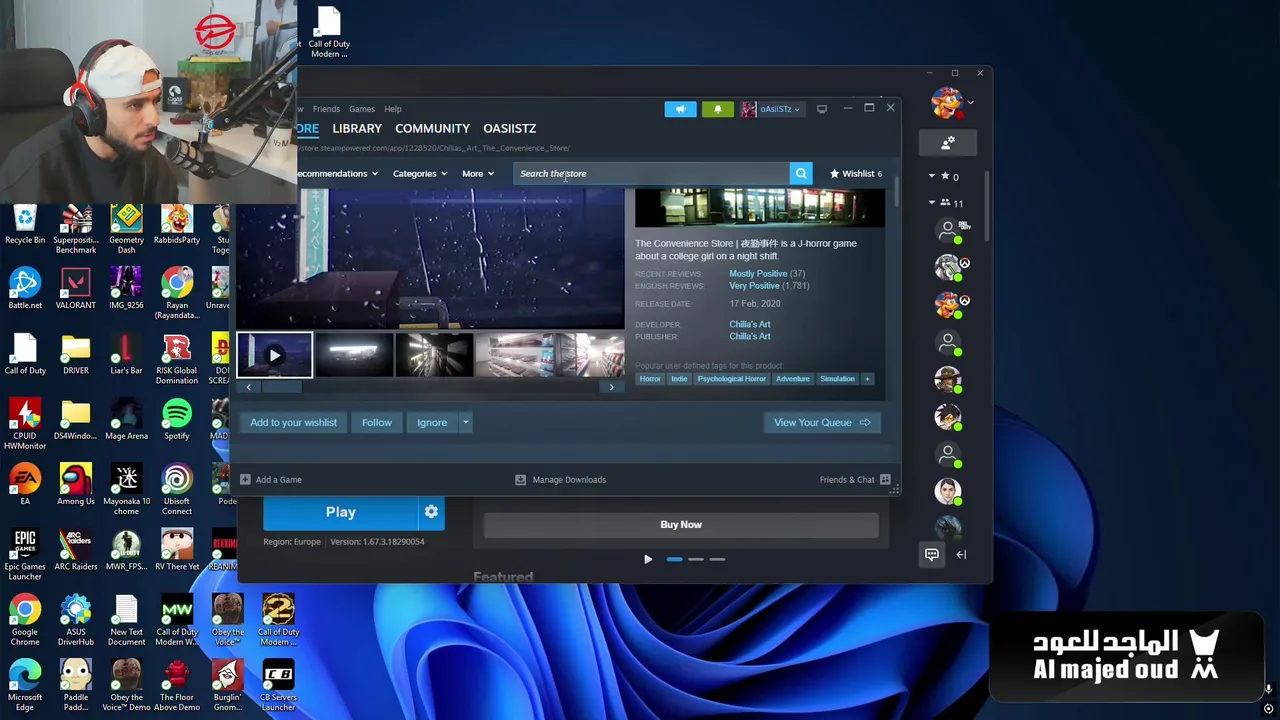Open Microsoft Edge desktop shortcut
Screen dimensions: 1280x720
(x=25, y=686)
